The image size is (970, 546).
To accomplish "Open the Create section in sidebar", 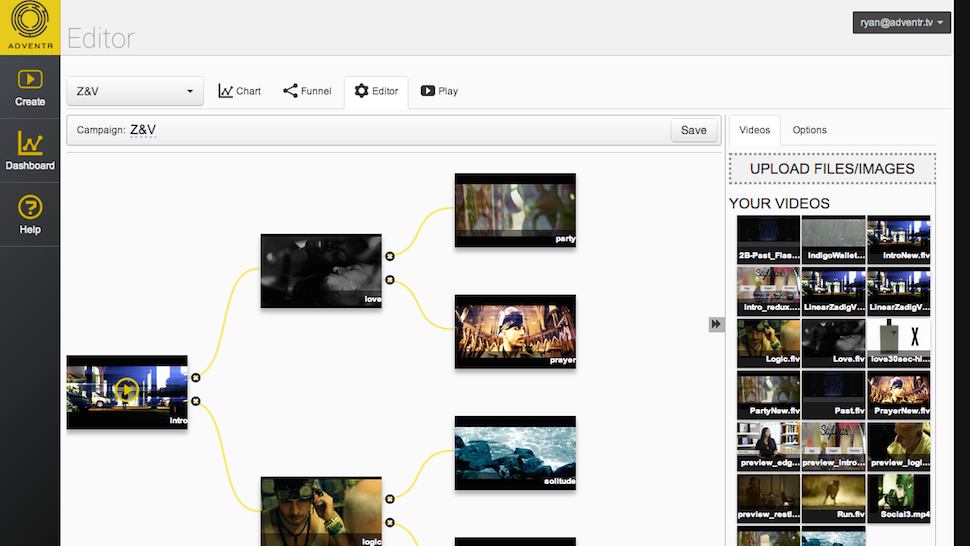I will pos(30,88).
